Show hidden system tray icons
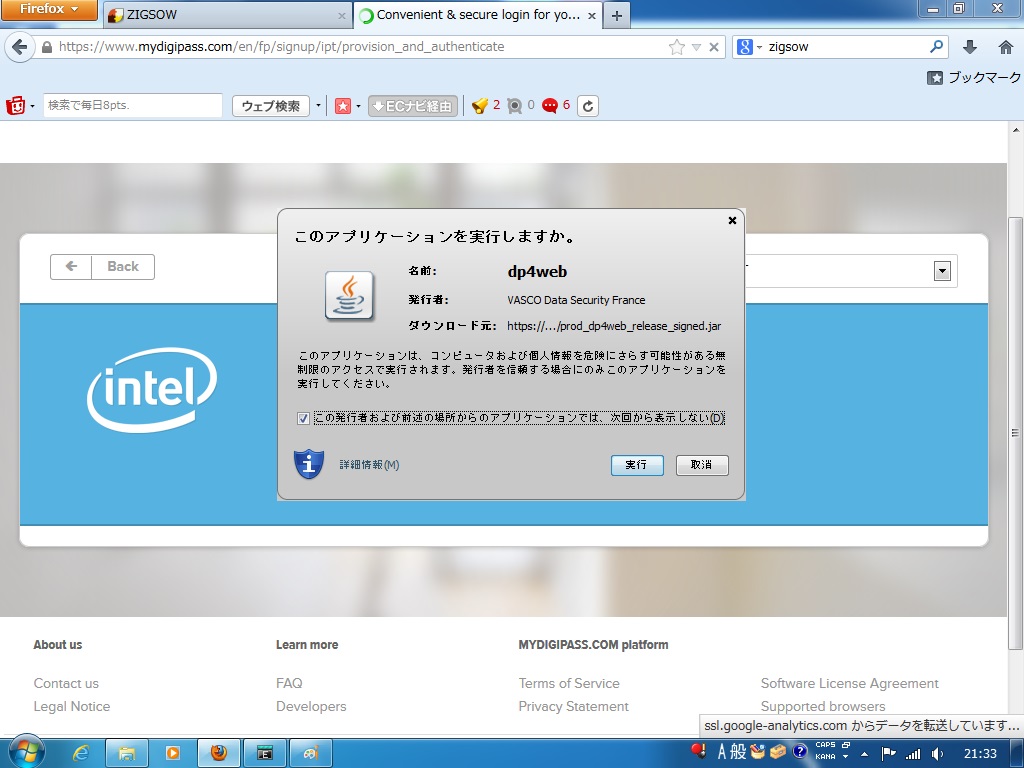The image size is (1024, 768). click(x=864, y=754)
